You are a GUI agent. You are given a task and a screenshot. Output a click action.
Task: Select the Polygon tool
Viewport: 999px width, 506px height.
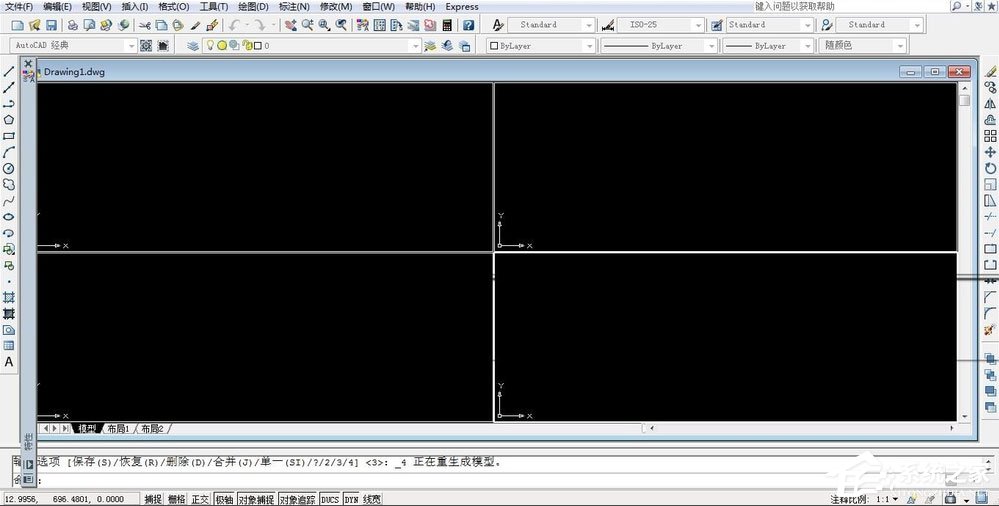coord(9,120)
